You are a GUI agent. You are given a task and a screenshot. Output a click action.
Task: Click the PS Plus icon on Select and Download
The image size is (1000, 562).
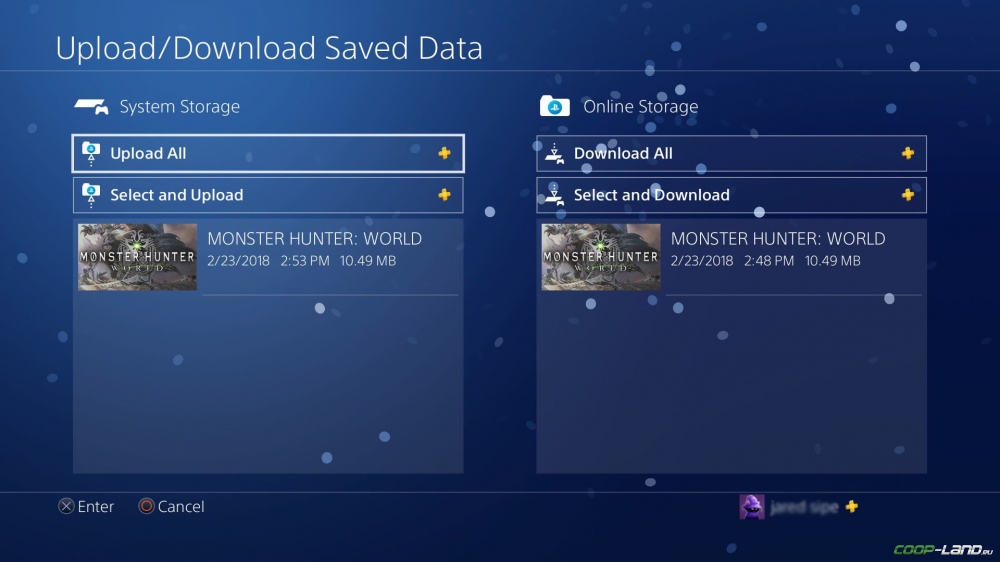point(908,195)
